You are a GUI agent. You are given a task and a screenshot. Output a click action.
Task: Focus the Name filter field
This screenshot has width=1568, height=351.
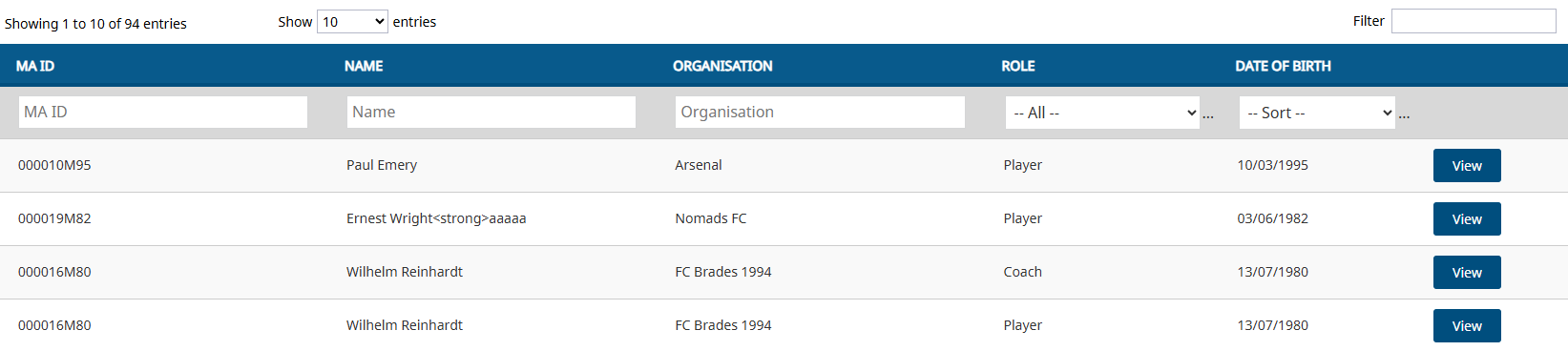coord(491,112)
